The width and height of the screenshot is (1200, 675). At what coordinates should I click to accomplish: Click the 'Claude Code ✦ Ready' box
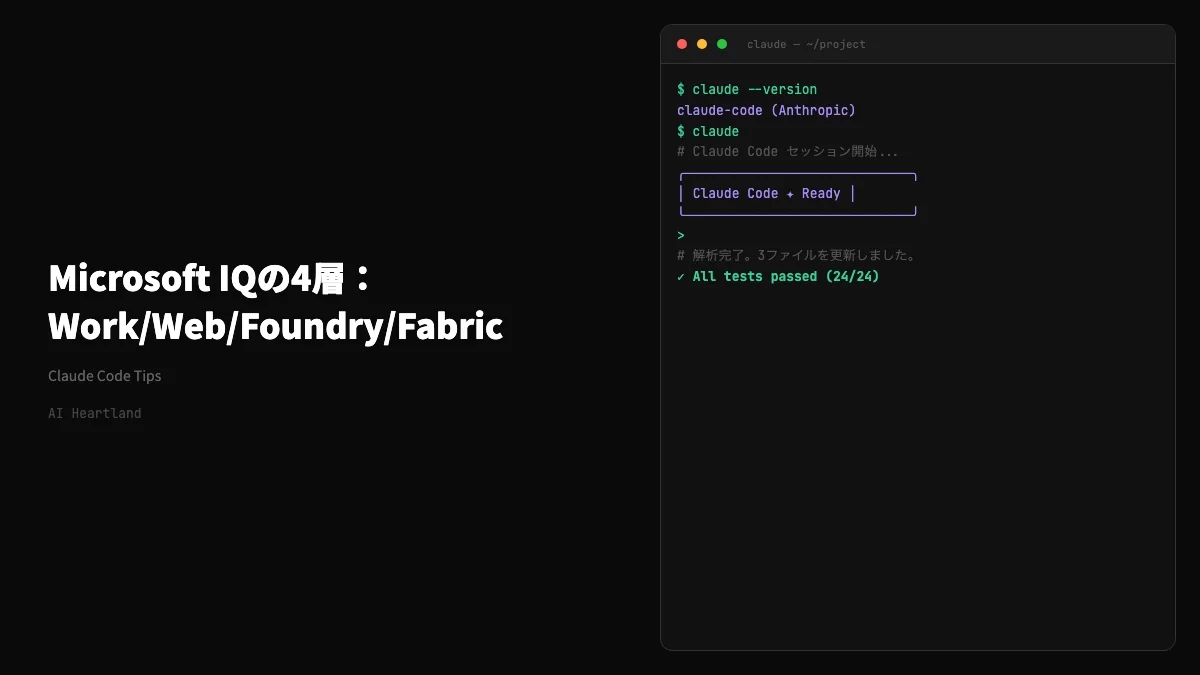[798, 194]
